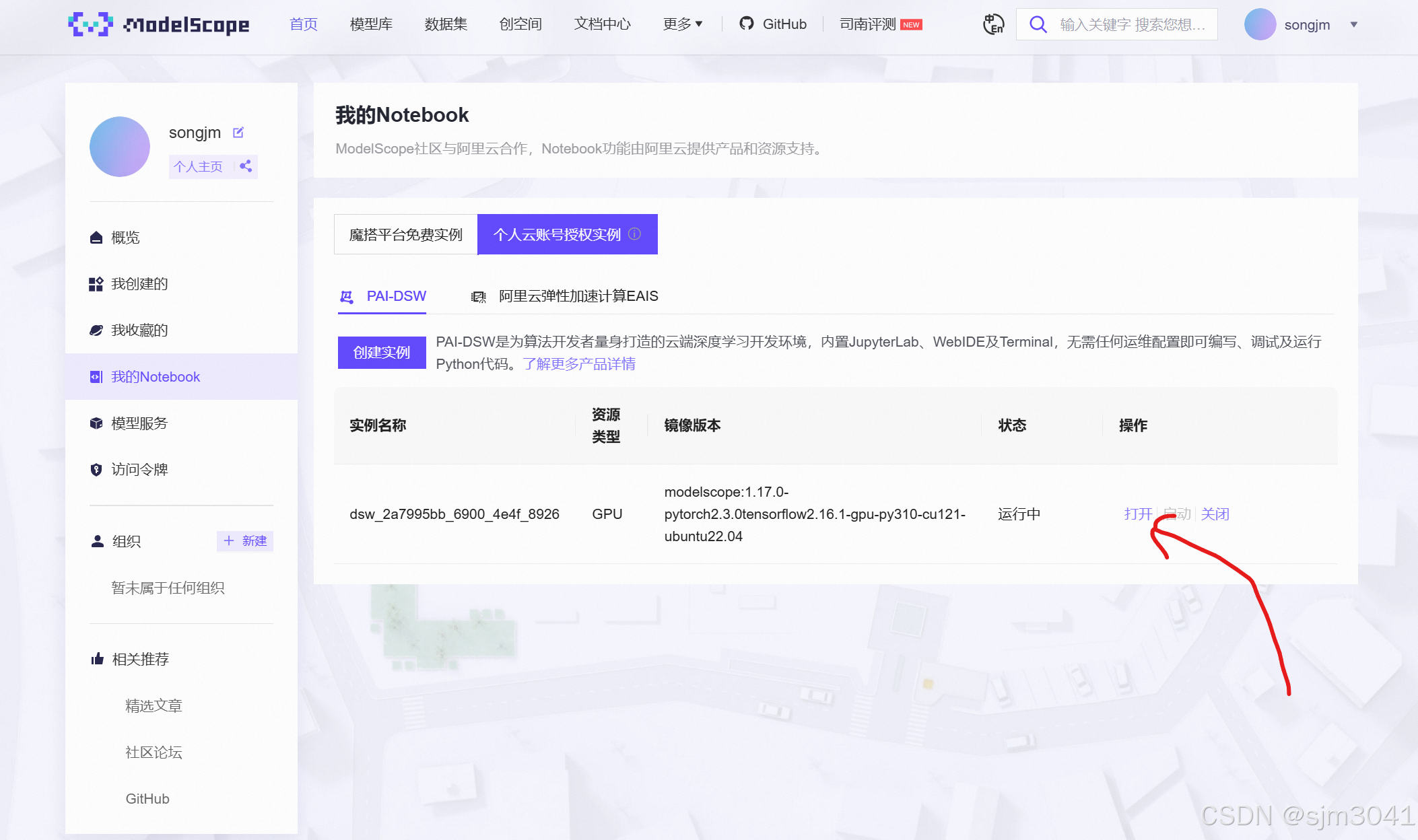Screen dimensions: 1418x840
Task: Expand the 更多 dropdown menu
Action: (x=683, y=24)
